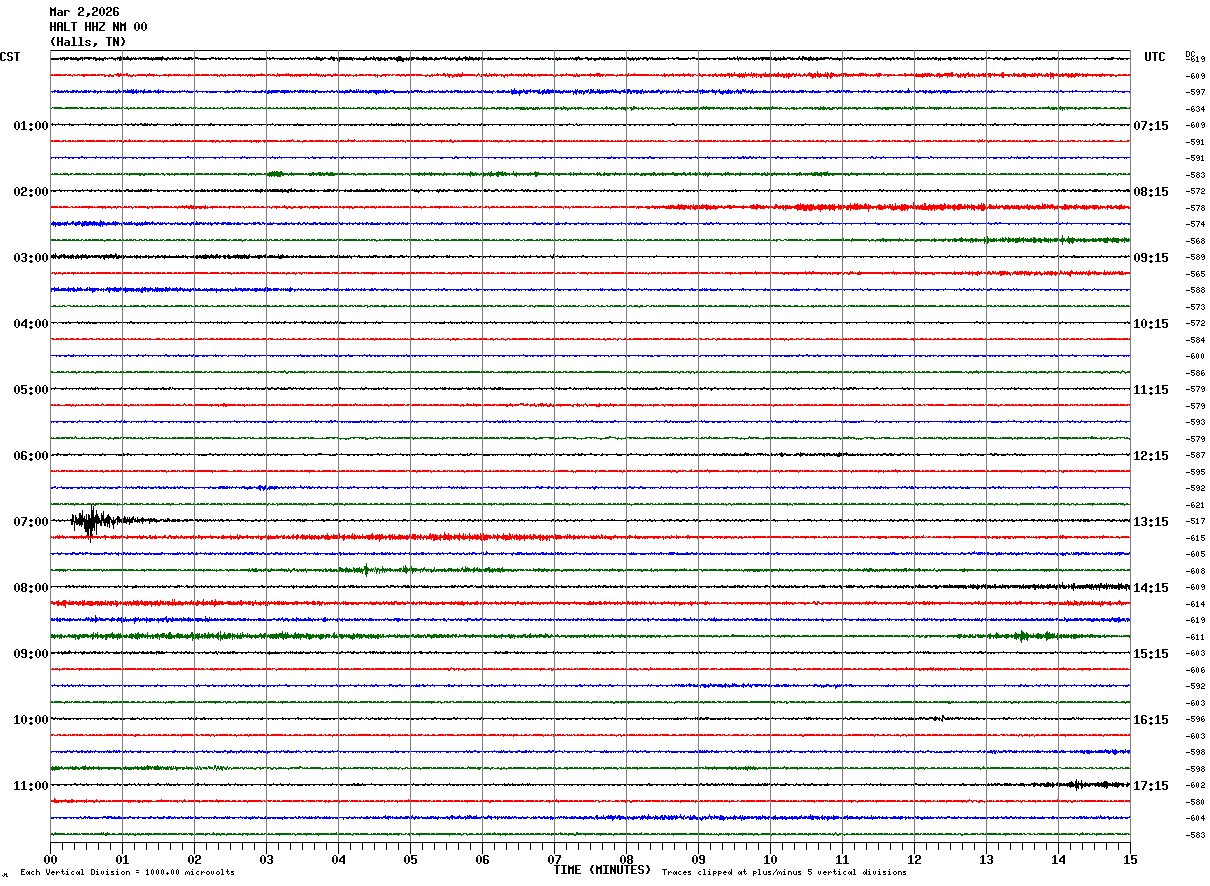Click minute 03 on the time axis
Image resolution: width=1210 pixels, height=886 pixels.
[266, 859]
